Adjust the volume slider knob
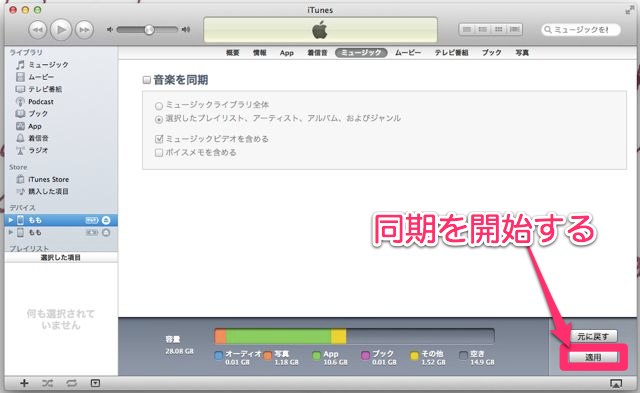Image resolution: width=640 pixels, height=393 pixels. click(x=149, y=29)
